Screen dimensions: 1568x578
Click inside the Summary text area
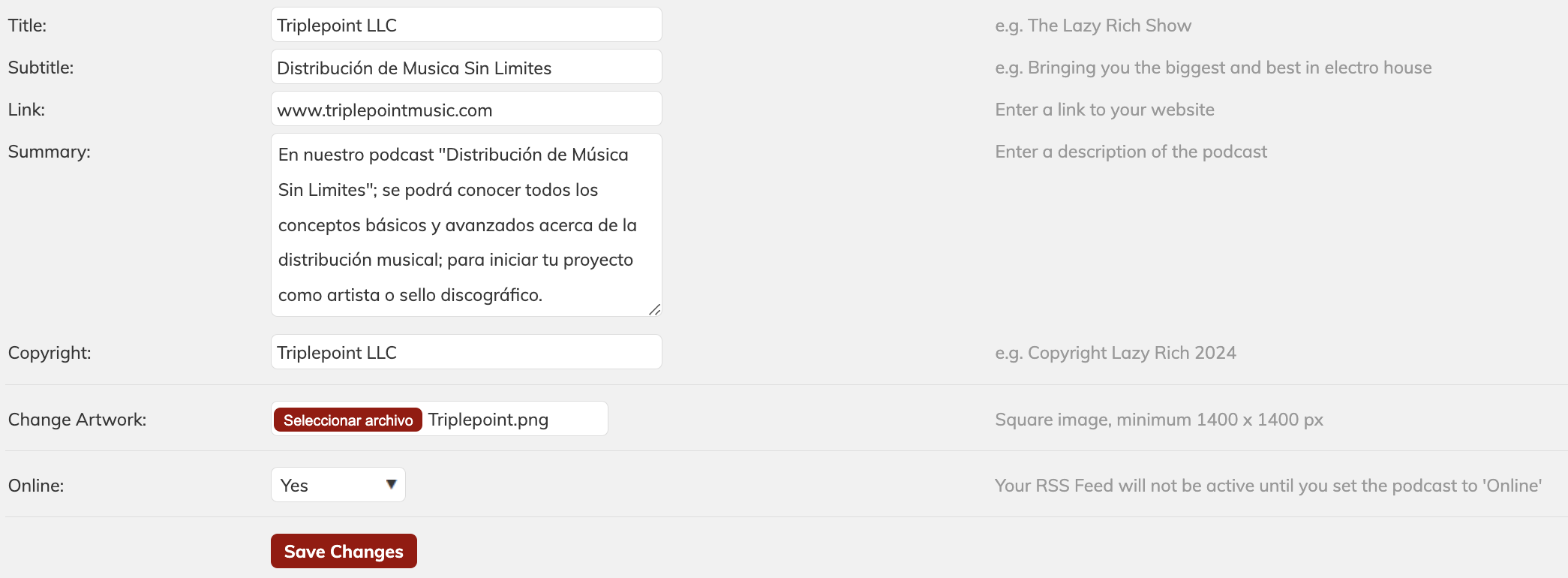[466, 225]
